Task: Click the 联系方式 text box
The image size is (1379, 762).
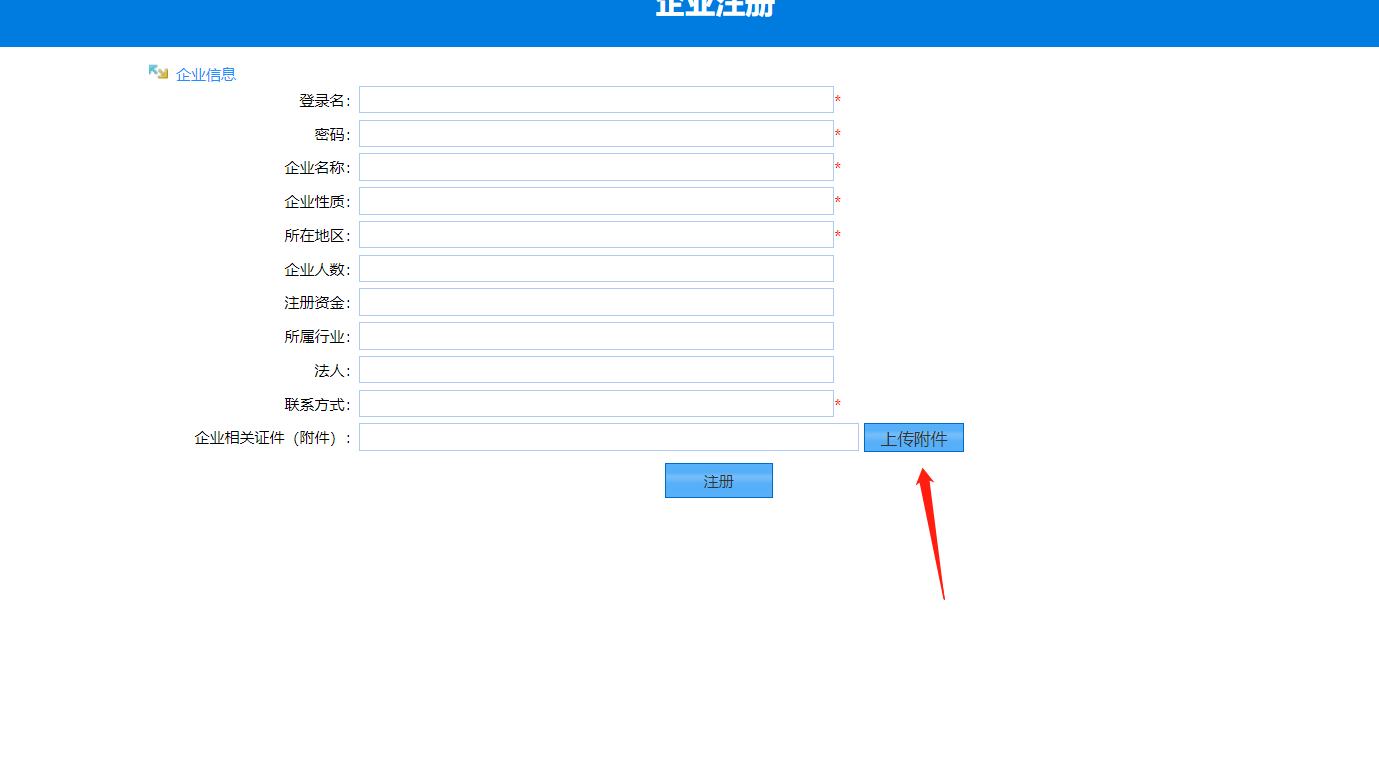Action: [596, 404]
